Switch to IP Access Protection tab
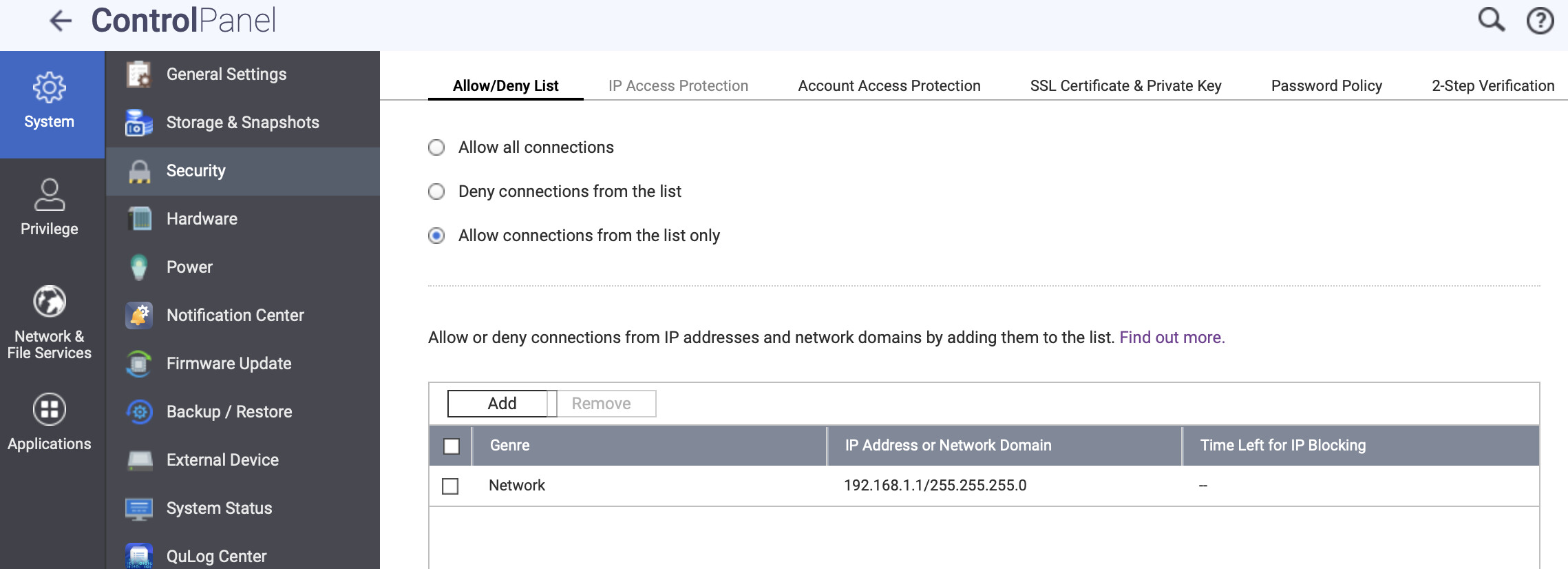 pyautogui.click(x=678, y=86)
